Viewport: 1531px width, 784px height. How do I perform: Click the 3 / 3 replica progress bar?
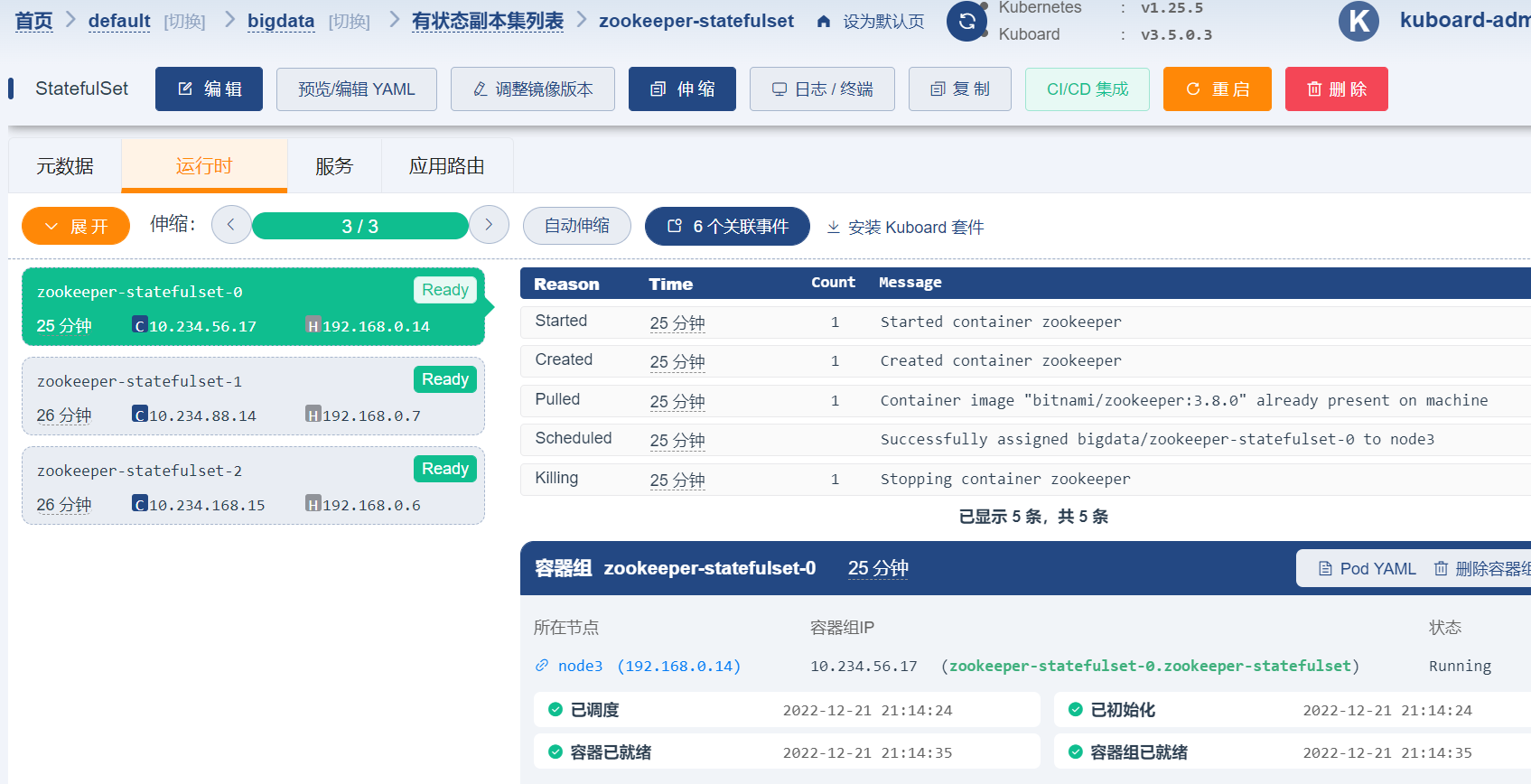[x=359, y=226]
